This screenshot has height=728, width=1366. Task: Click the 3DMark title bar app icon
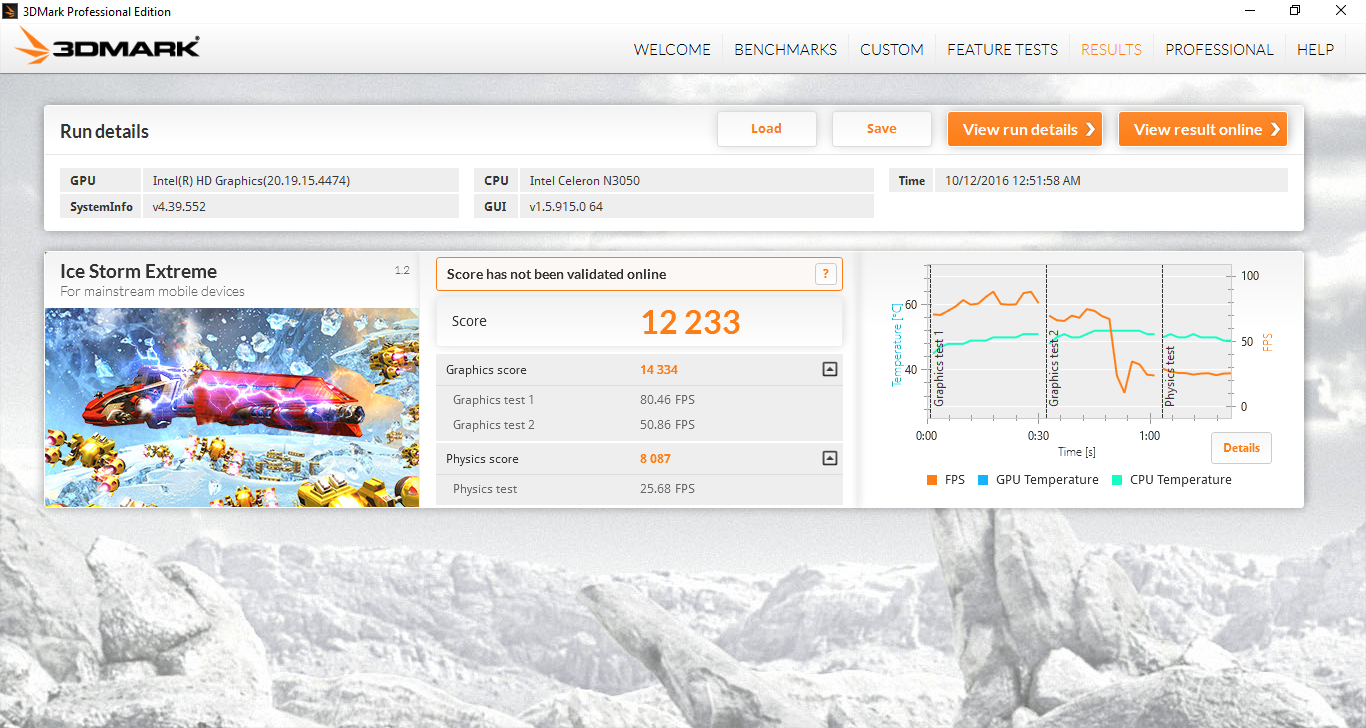(11, 11)
